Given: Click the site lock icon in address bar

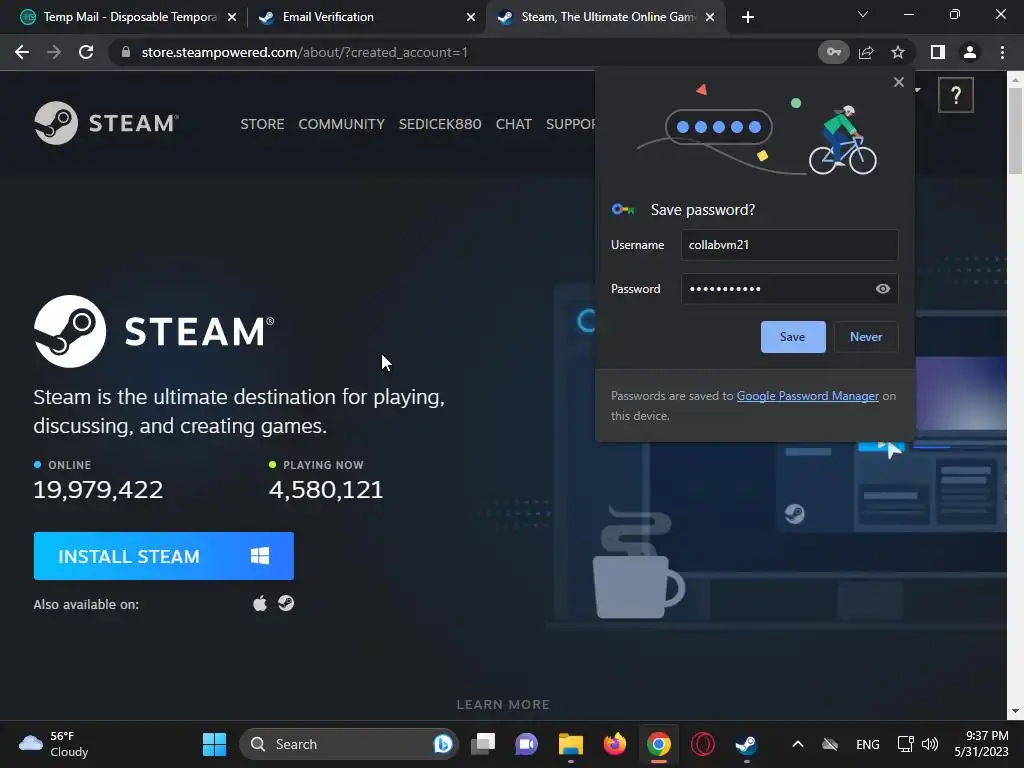Looking at the screenshot, I should [126, 52].
